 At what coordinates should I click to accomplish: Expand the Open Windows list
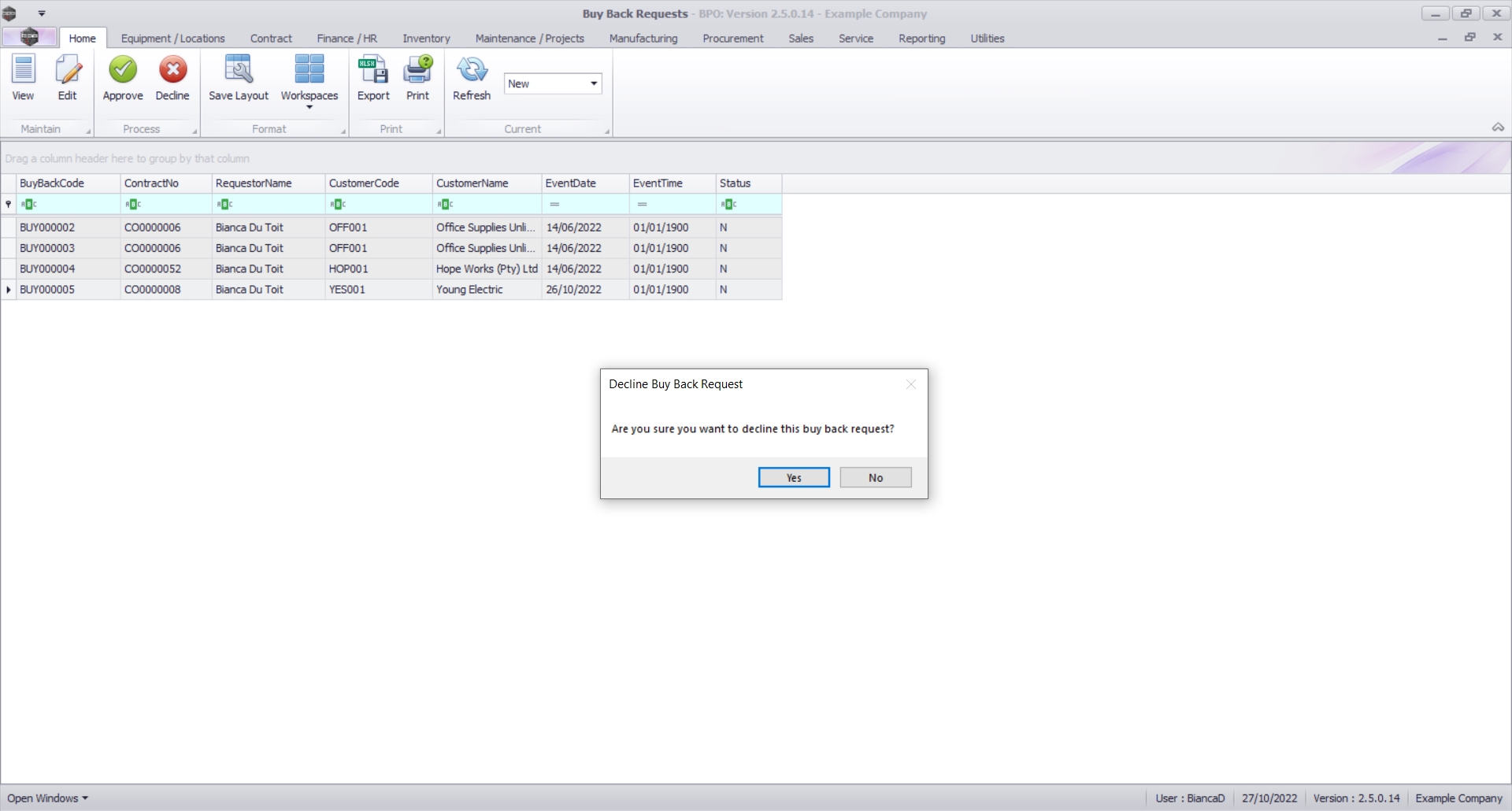click(x=47, y=798)
